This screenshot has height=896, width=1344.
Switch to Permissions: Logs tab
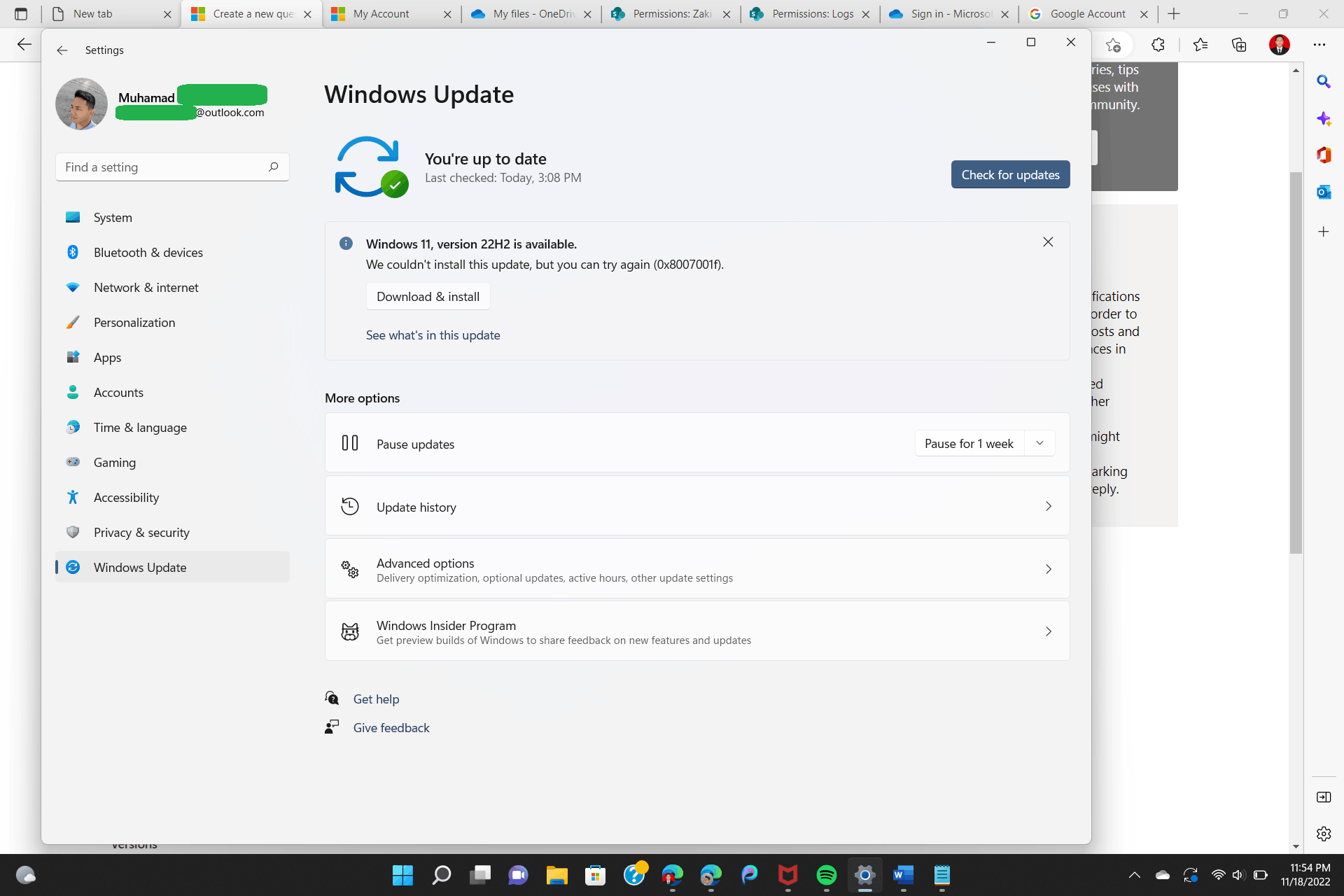pyautogui.click(x=811, y=13)
